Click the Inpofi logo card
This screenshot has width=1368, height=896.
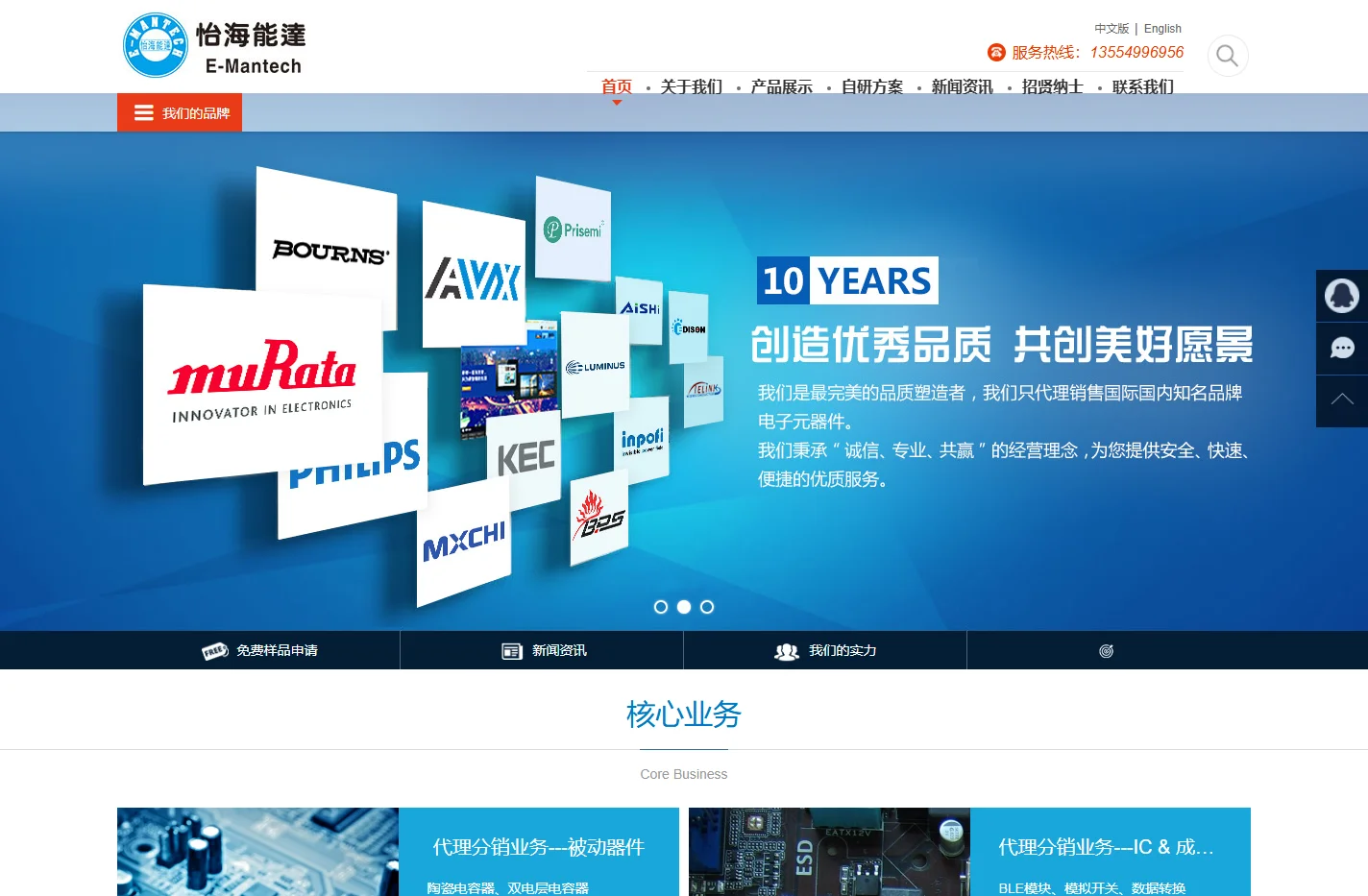pos(642,441)
